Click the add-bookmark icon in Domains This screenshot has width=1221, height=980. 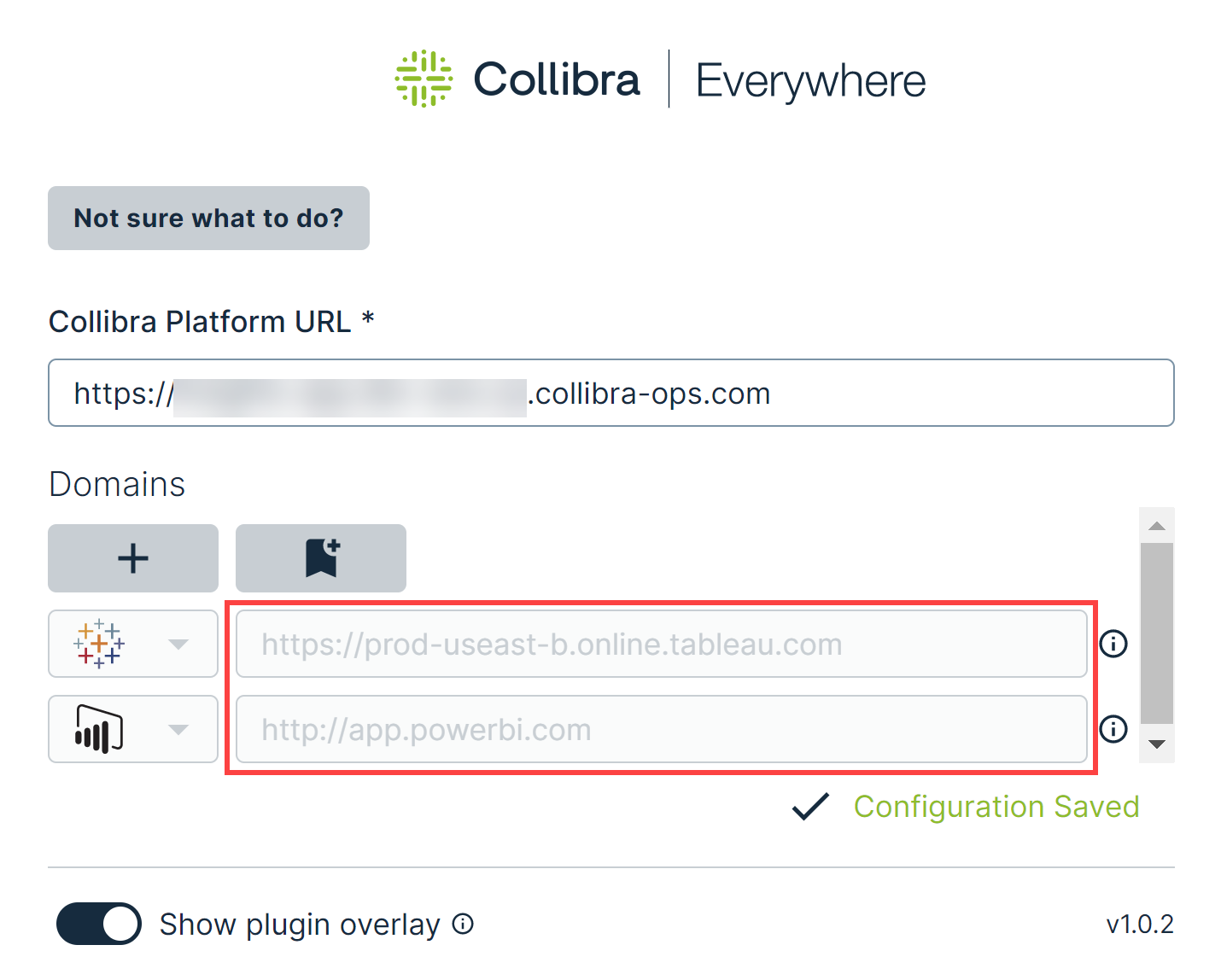(x=320, y=558)
